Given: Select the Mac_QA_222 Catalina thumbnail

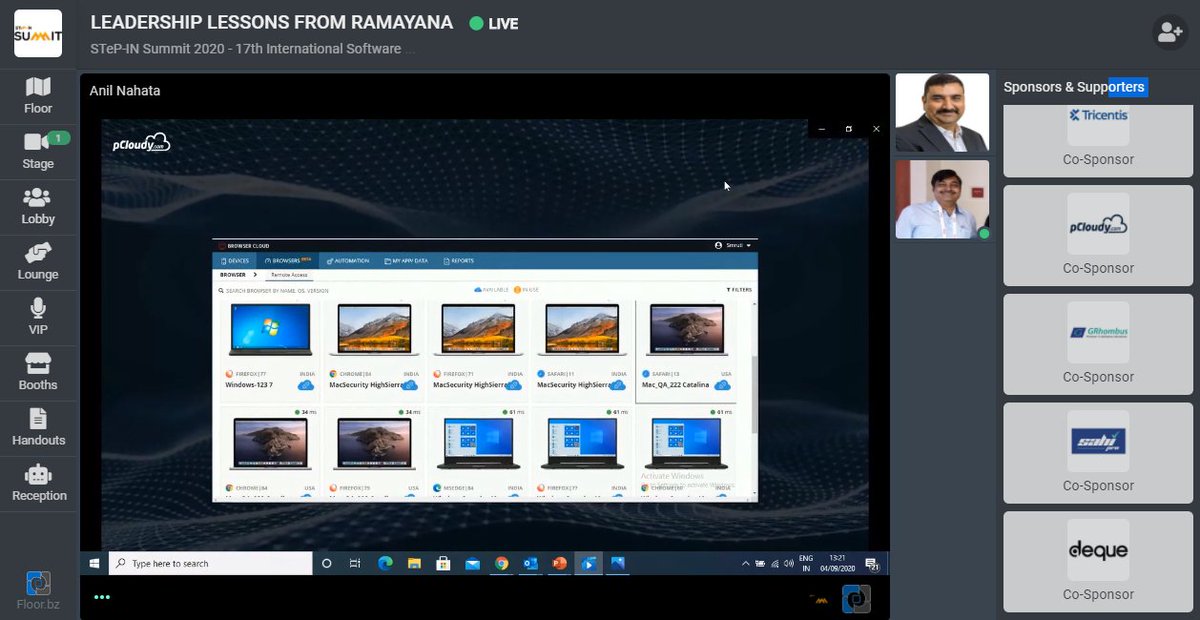Looking at the screenshot, I should click(x=686, y=330).
